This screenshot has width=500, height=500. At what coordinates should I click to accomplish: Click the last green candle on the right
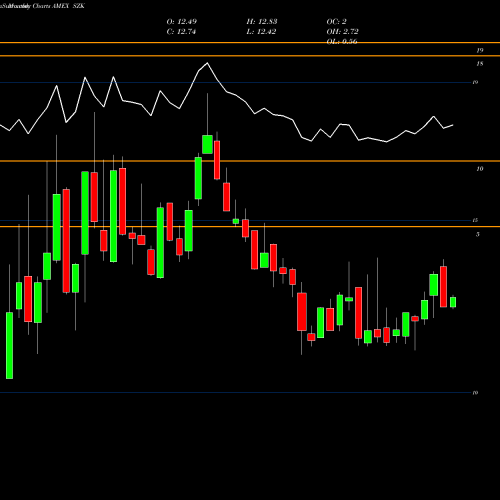(x=453, y=302)
